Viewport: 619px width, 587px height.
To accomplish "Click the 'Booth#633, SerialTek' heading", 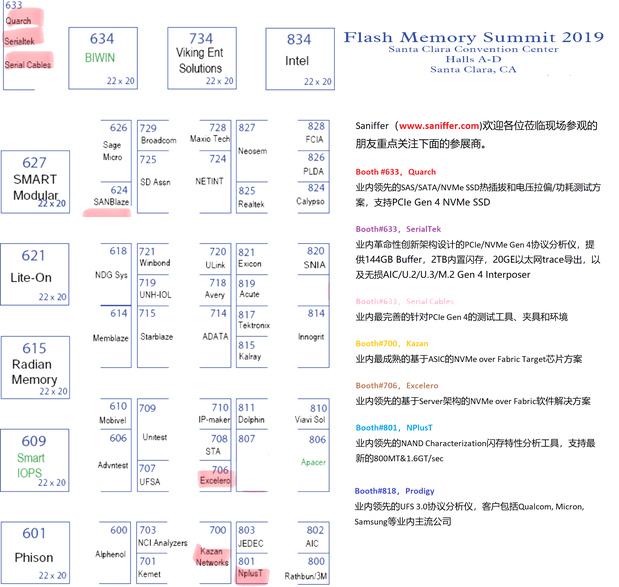I will click(x=398, y=229).
